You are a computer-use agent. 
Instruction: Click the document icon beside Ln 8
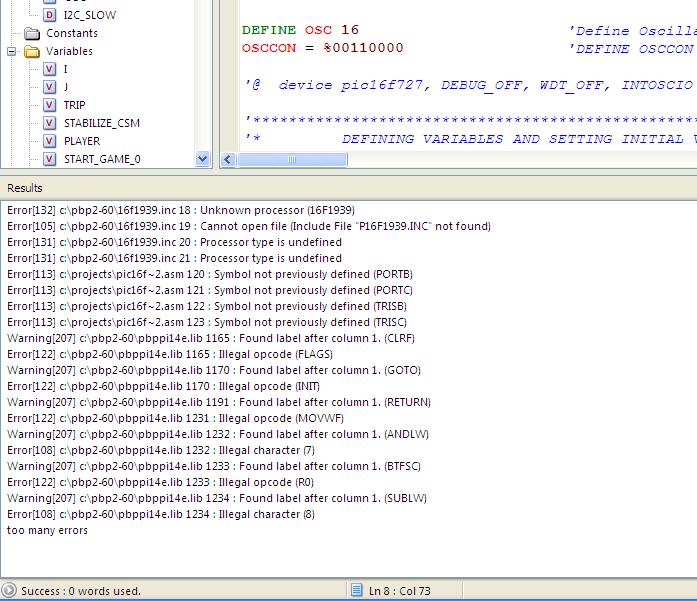coord(356,591)
